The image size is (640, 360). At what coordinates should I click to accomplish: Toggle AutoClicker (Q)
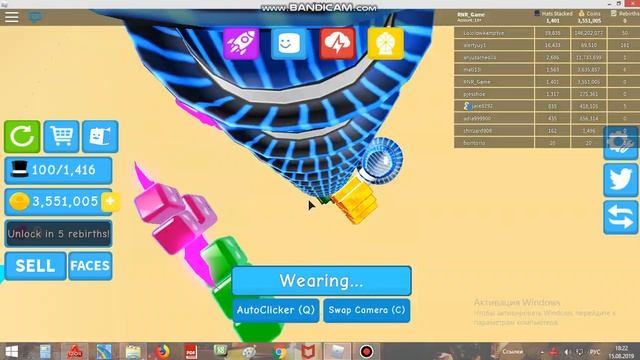276,310
